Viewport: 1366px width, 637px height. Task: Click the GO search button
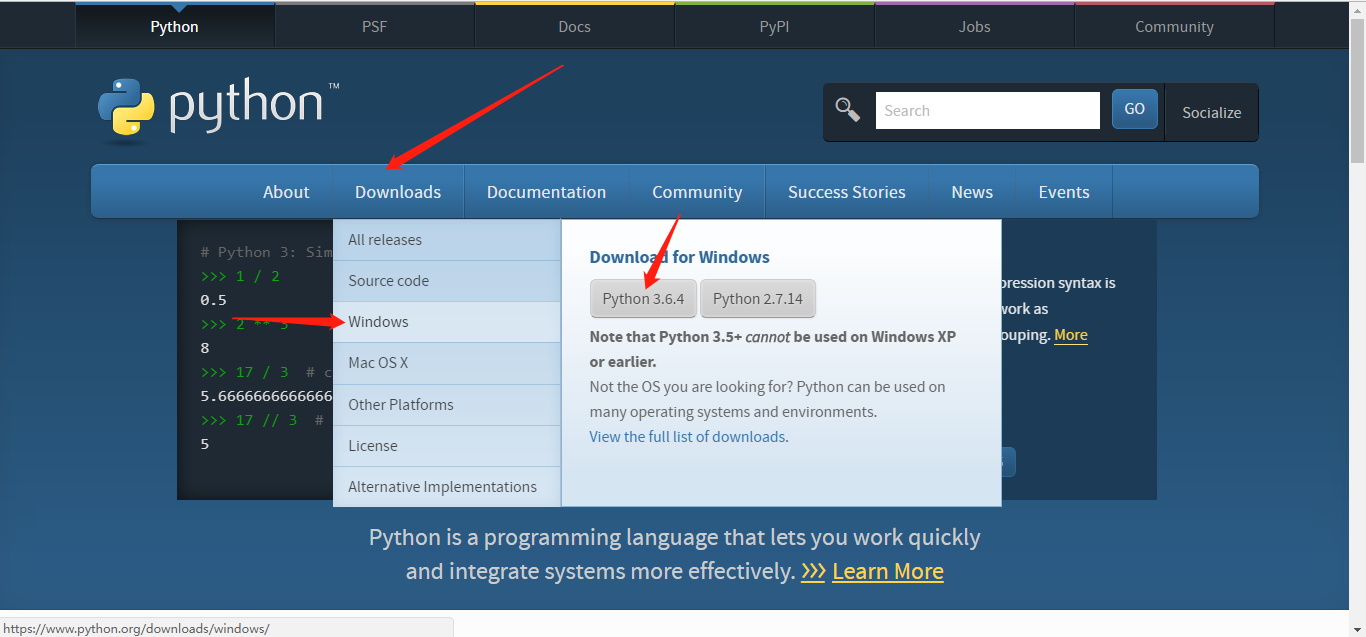pyautogui.click(x=1135, y=109)
